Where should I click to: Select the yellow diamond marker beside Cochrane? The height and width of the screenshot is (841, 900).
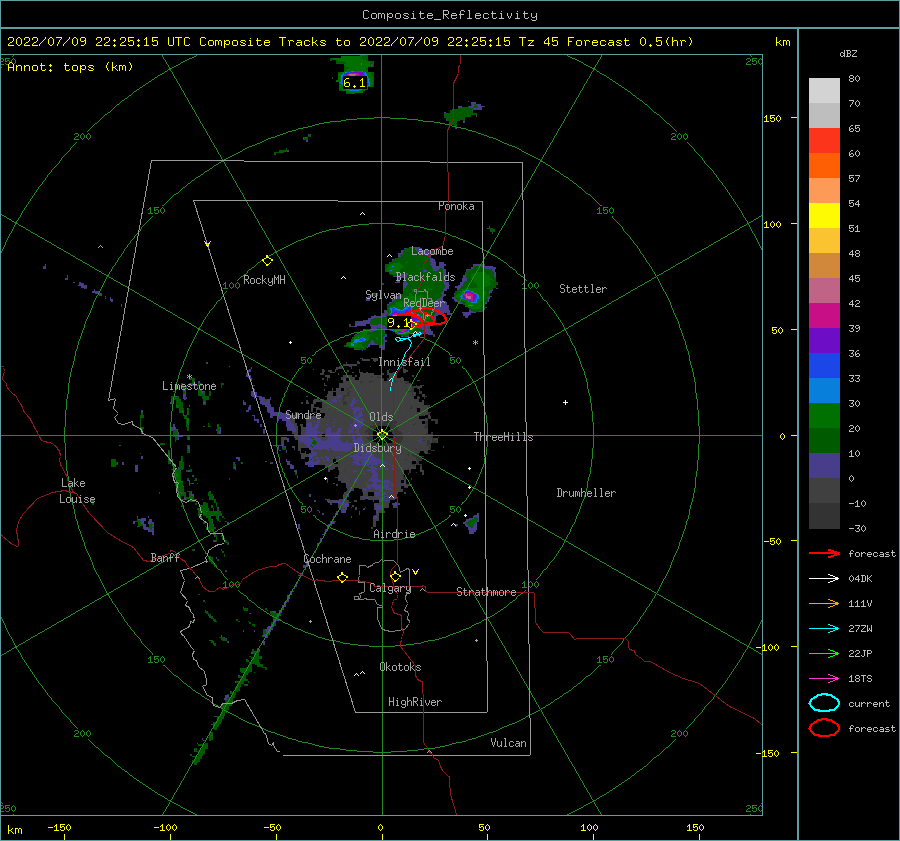pyautogui.click(x=343, y=577)
